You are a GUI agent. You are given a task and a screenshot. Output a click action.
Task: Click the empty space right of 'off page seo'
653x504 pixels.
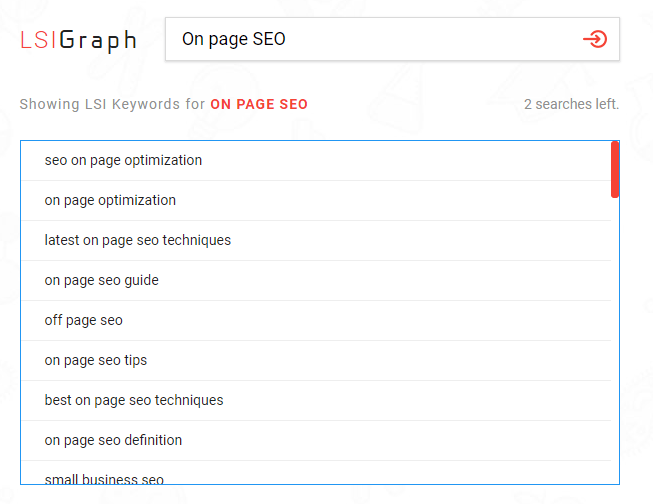[366, 321]
